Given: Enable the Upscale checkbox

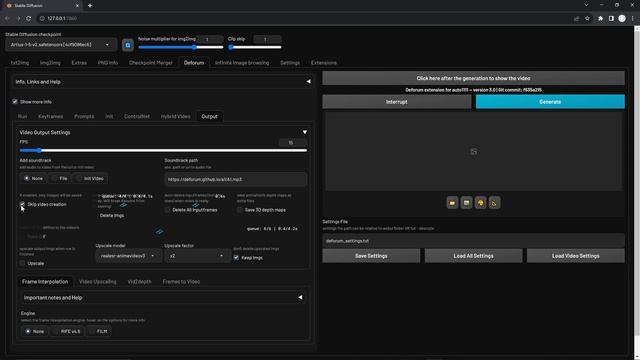Looking at the screenshot, I should point(22,263).
